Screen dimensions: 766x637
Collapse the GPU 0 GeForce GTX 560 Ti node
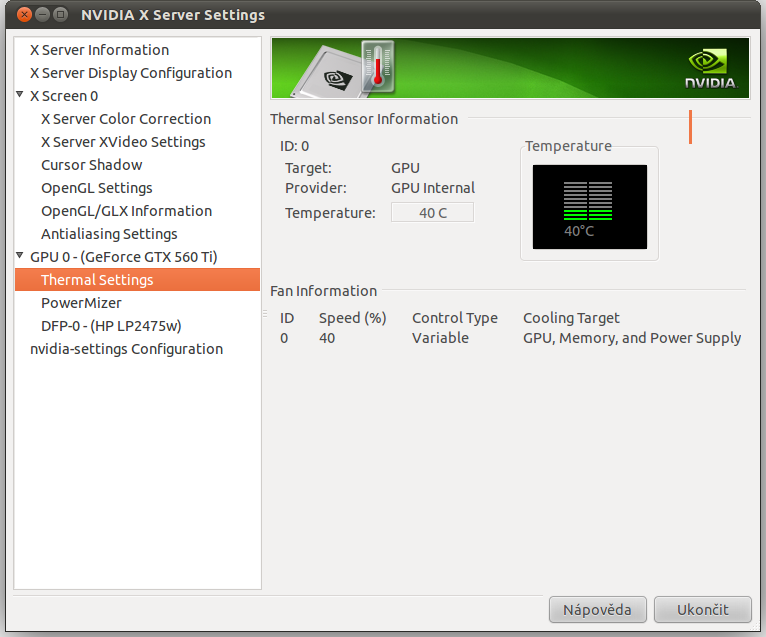(20, 256)
